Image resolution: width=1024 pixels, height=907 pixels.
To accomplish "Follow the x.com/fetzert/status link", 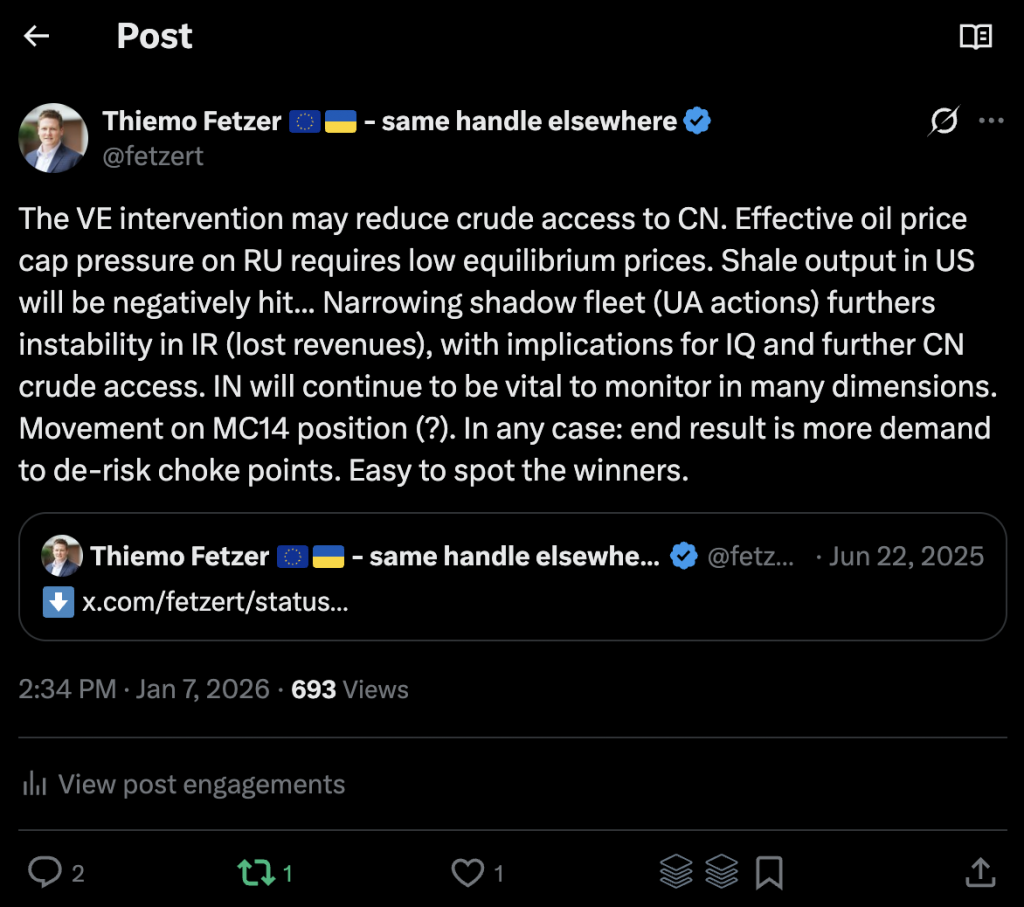I will pos(215,603).
